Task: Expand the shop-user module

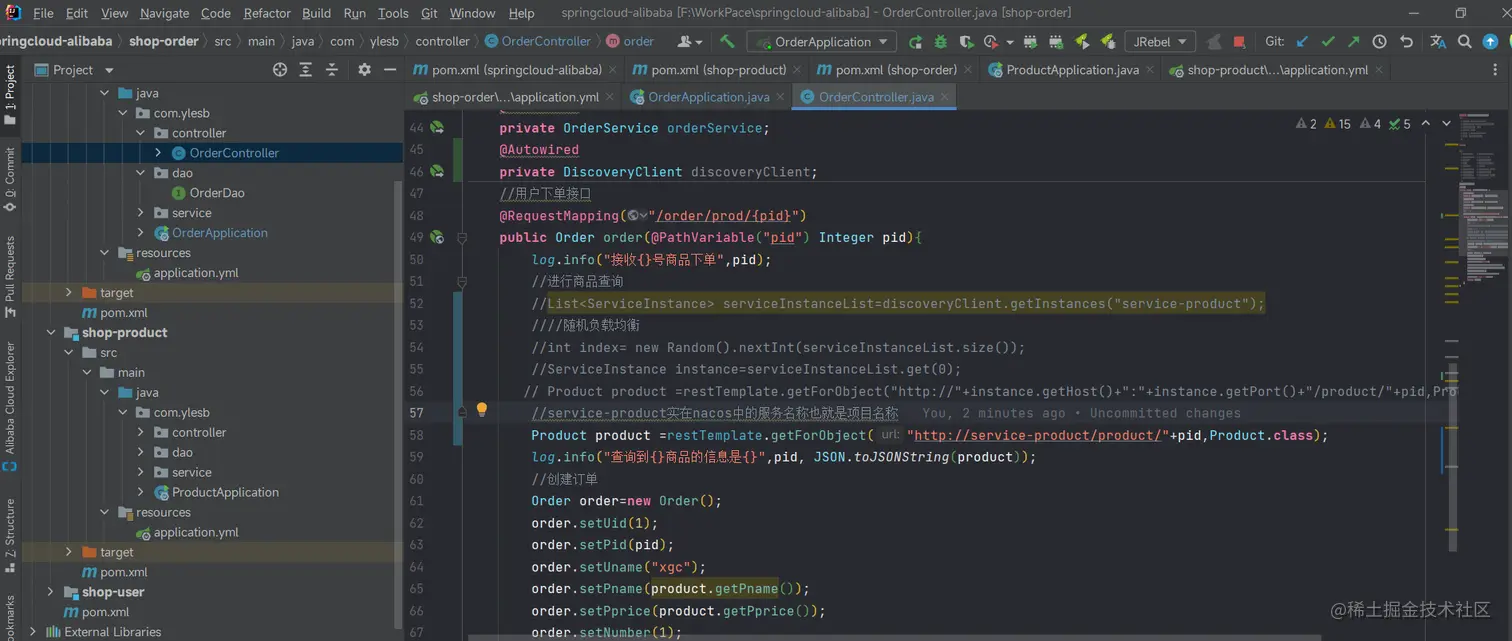Action: [52, 592]
